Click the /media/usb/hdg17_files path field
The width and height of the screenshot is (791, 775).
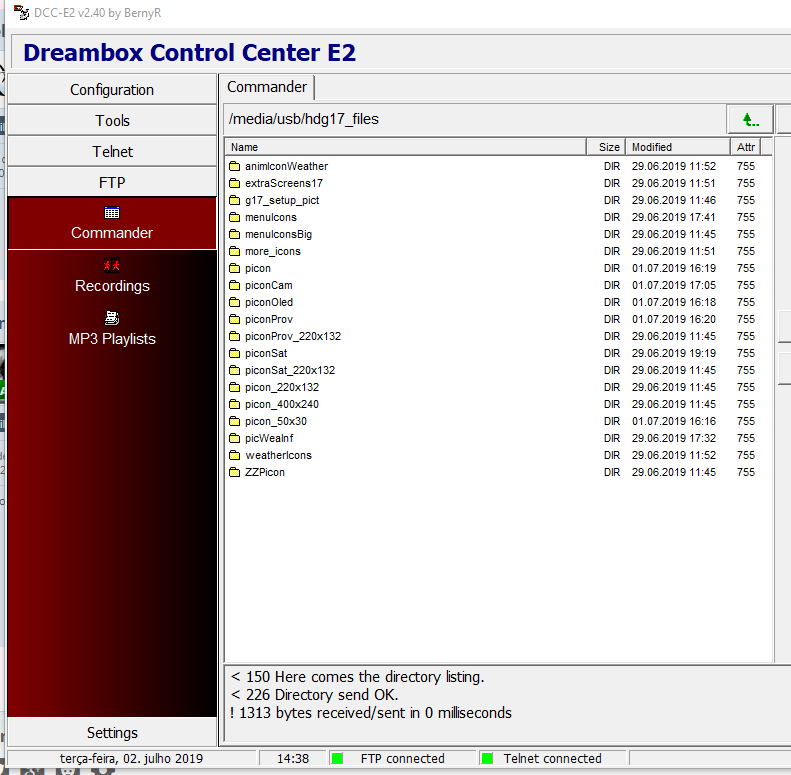[x=474, y=119]
